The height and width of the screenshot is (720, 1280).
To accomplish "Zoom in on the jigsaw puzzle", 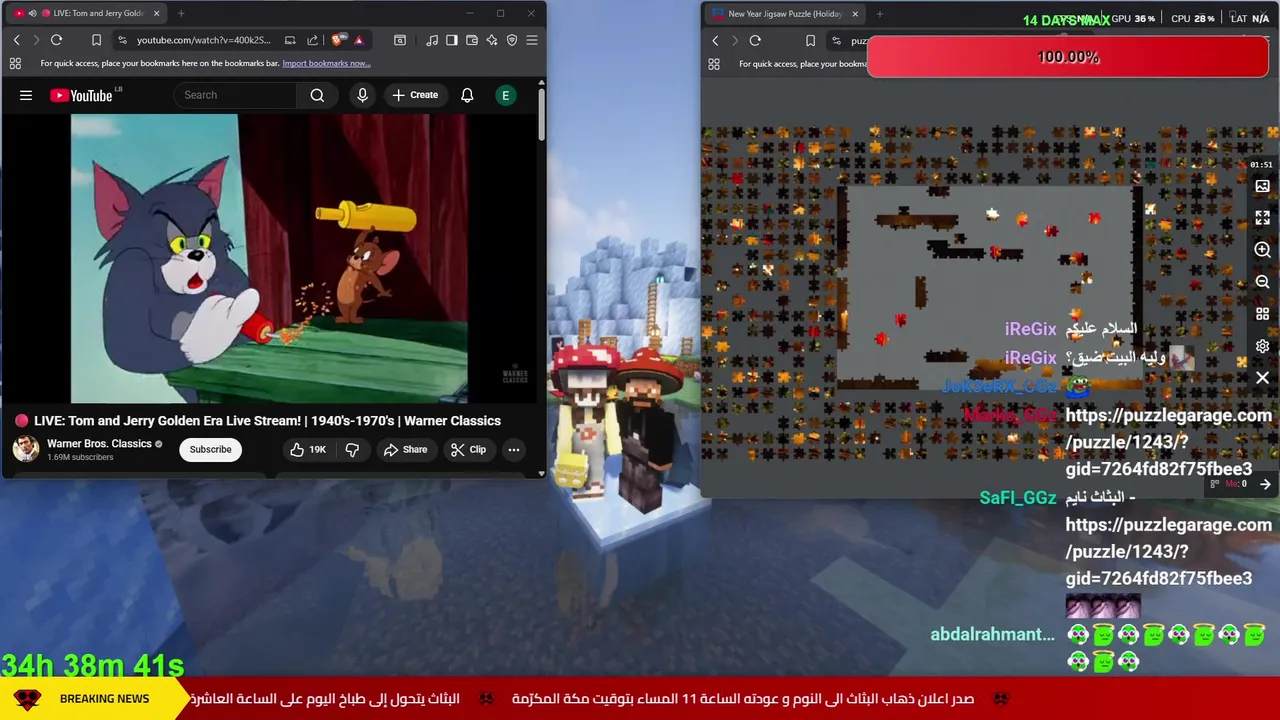I will [x=1262, y=250].
